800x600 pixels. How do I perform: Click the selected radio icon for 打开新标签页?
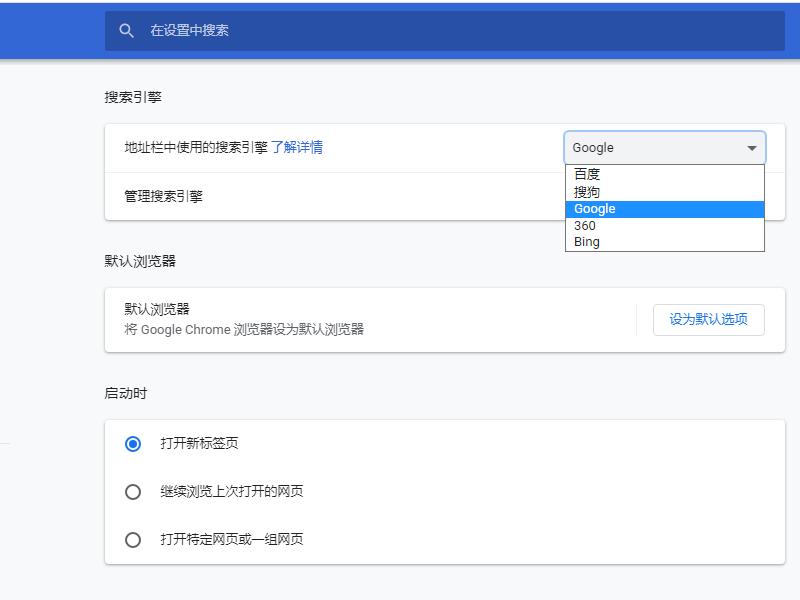(130, 443)
